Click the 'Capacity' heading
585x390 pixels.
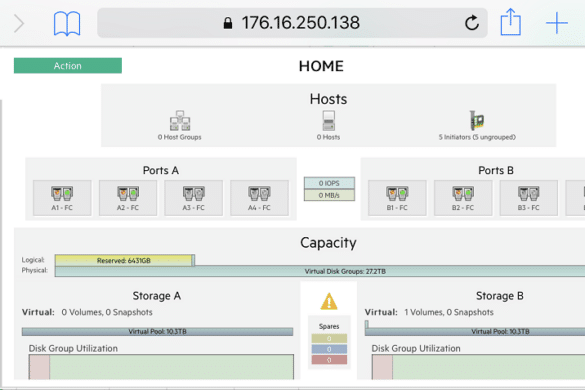[328, 243]
